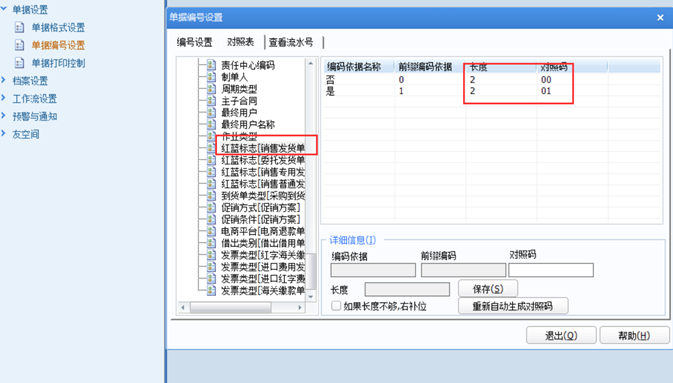The image size is (673, 383).
Task: Select the 是 row in table
Action: (491, 91)
